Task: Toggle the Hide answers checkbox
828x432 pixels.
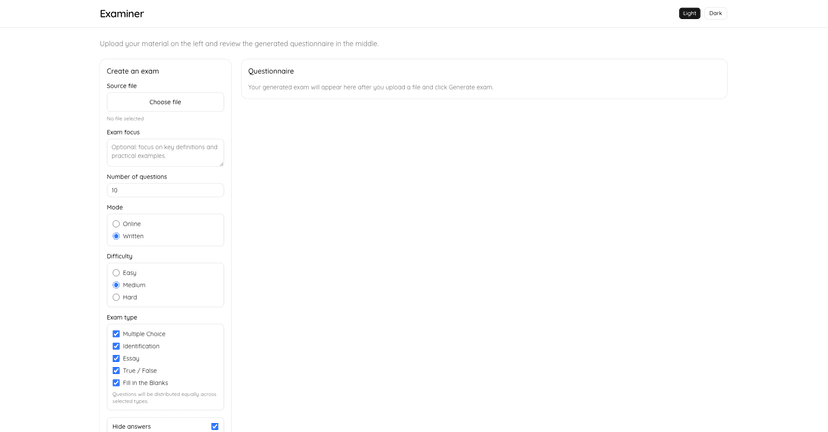Action: [214, 427]
